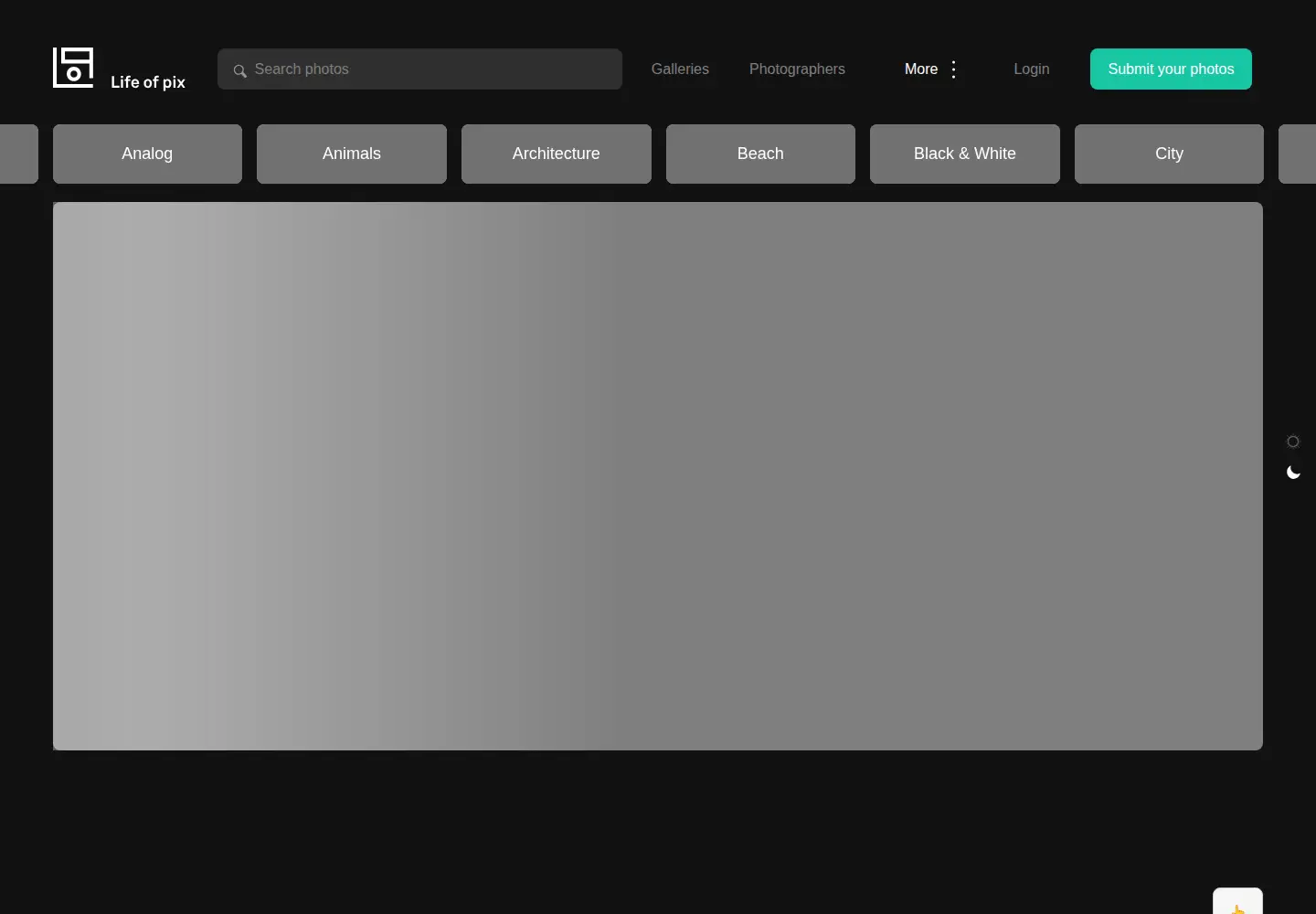Screen dimensions: 1316x914
Task: Pick the Black & White category
Action: 965,154
